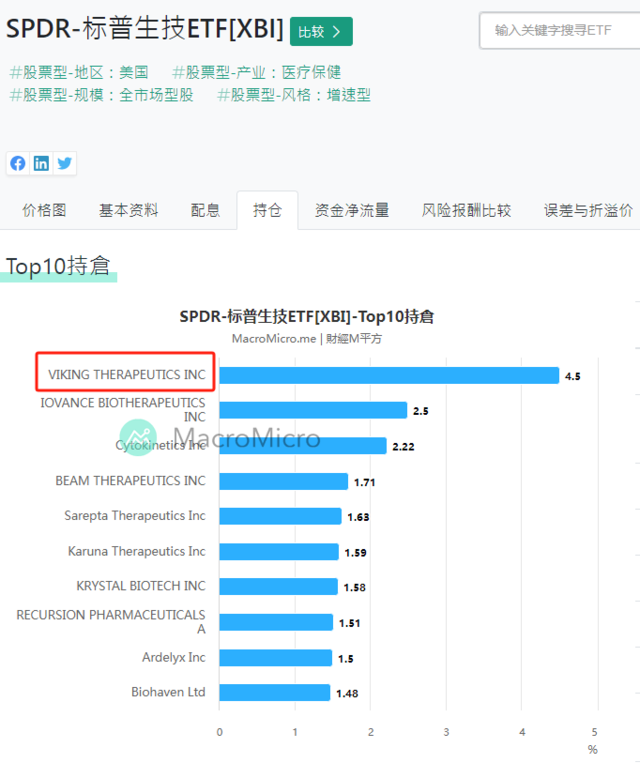Click the IOVANCE BIOTHERAPEUTICS INC label

tap(123, 410)
